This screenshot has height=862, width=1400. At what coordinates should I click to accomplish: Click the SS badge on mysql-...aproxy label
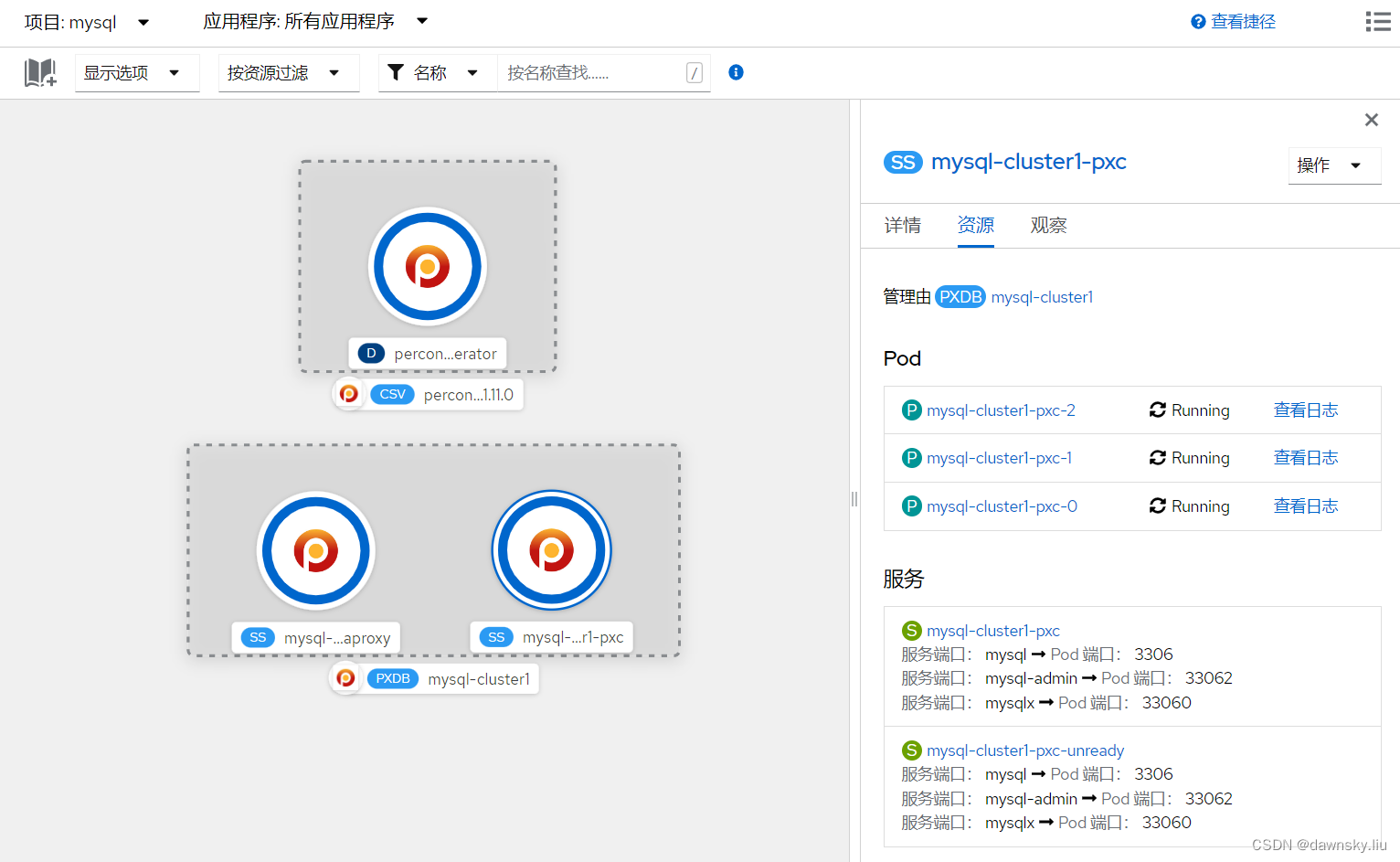coord(258,637)
